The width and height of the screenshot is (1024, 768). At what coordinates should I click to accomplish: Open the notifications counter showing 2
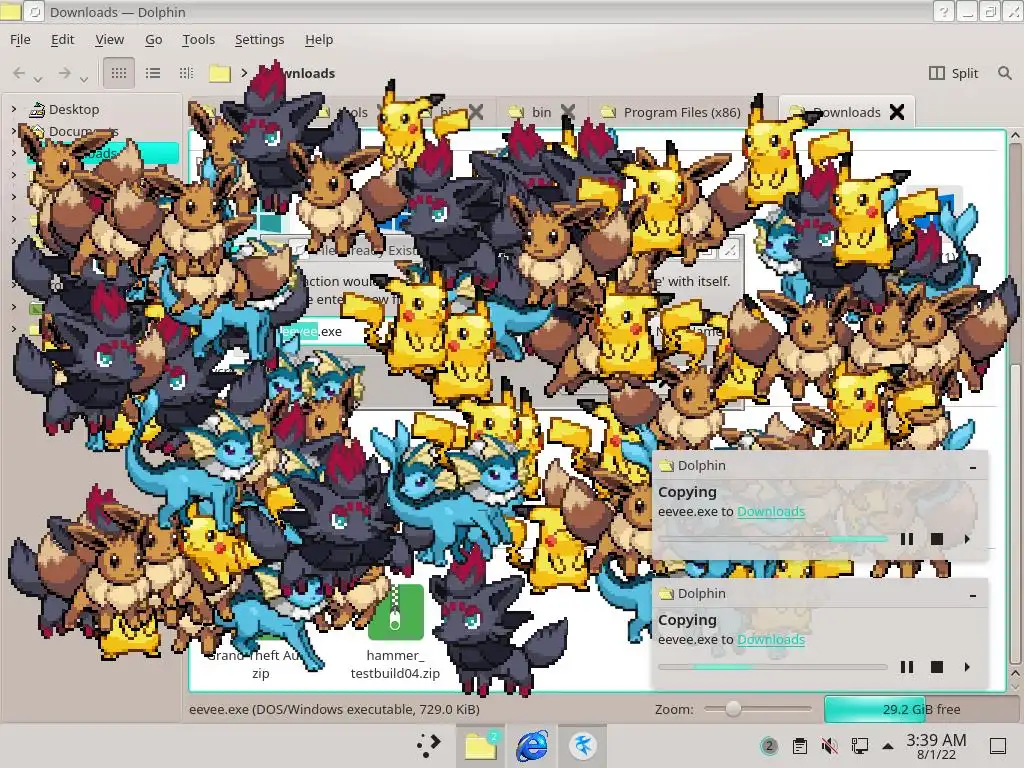point(769,746)
